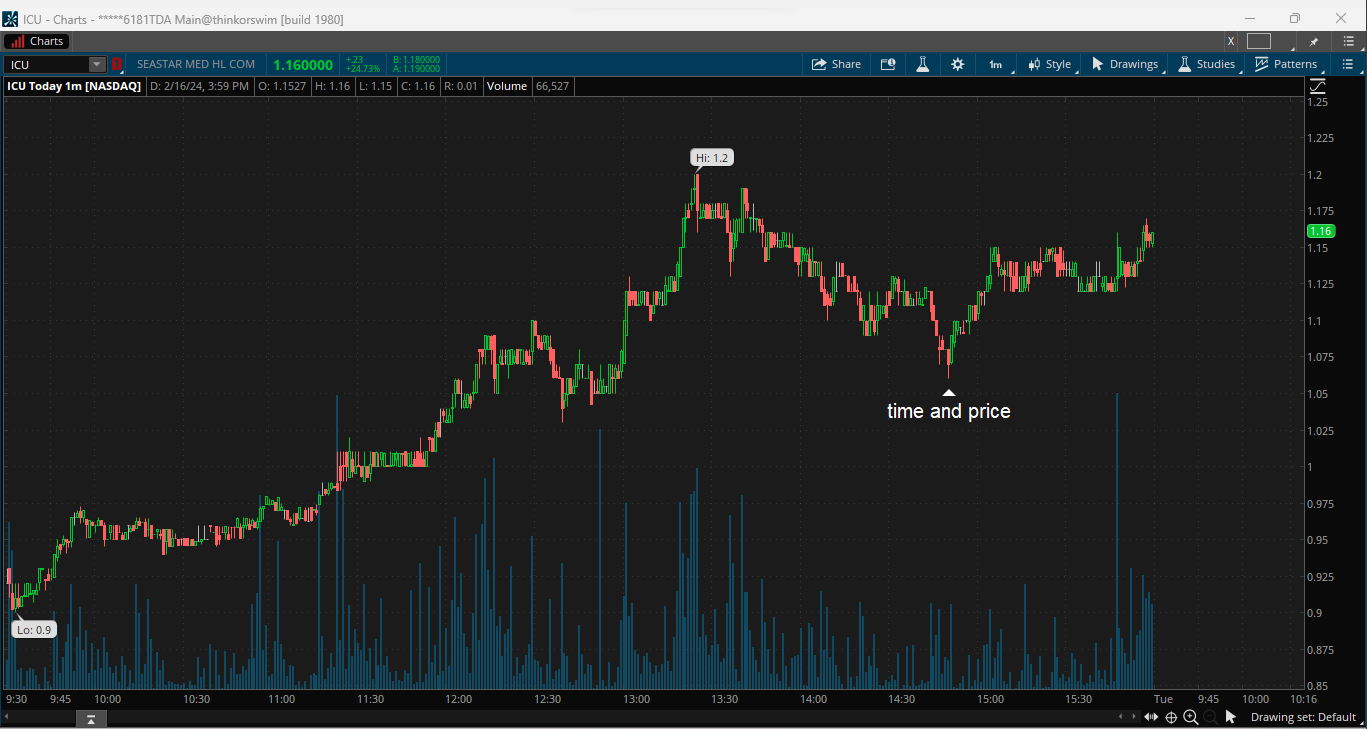Click the alert calendar icon beside Share
Image resolution: width=1367 pixels, height=729 pixels.
coord(887,64)
